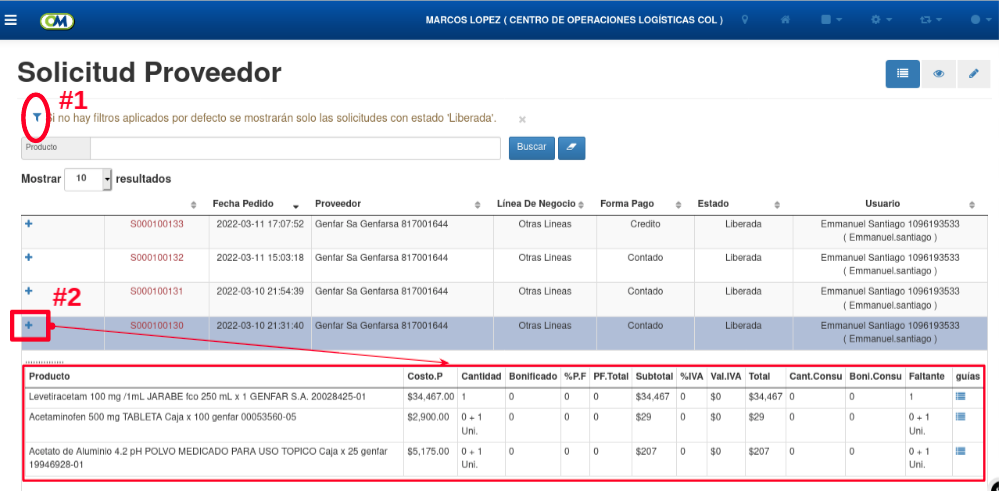Open guías icon for Levetiracetam row
Image resolution: width=999 pixels, height=491 pixels.
[961, 395]
